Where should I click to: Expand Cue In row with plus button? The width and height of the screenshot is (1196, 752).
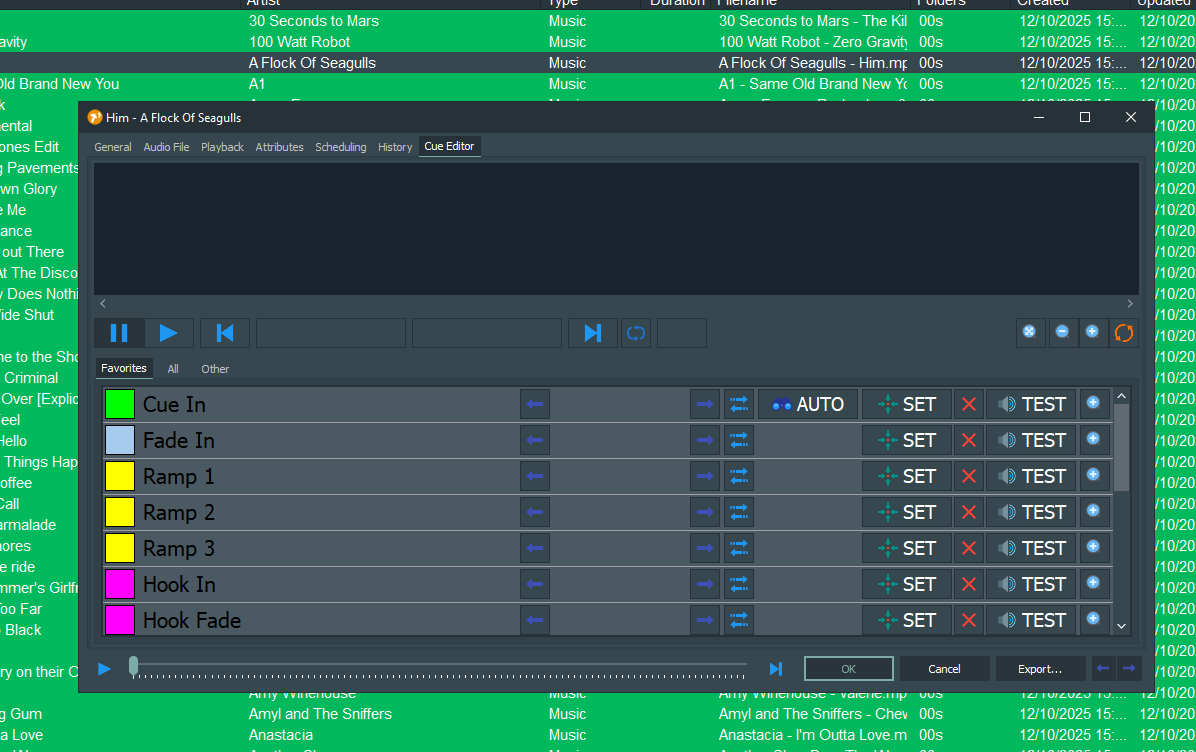[1093, 403]
